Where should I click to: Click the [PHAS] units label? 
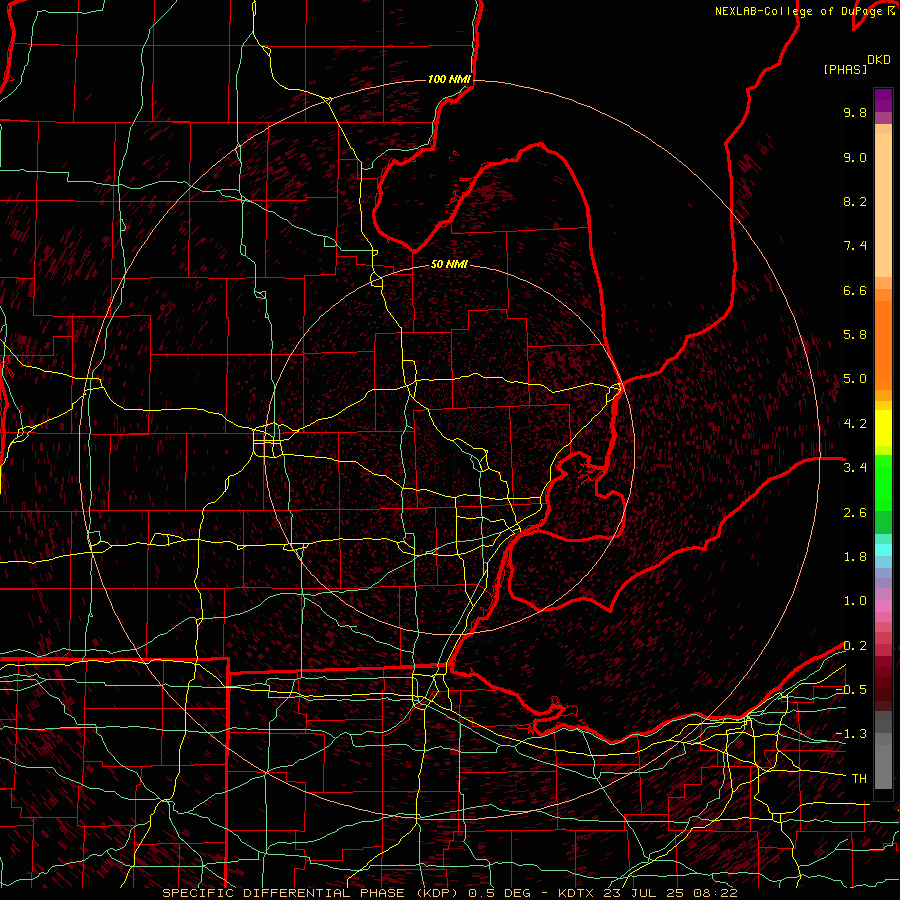845,69
